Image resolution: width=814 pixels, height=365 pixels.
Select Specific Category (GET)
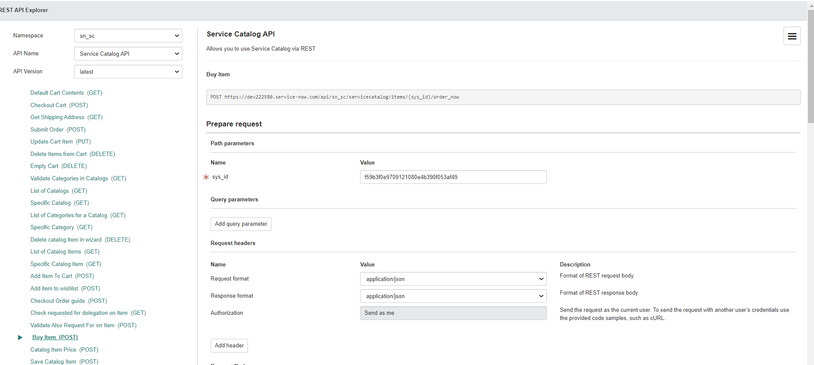coord(61,227)
